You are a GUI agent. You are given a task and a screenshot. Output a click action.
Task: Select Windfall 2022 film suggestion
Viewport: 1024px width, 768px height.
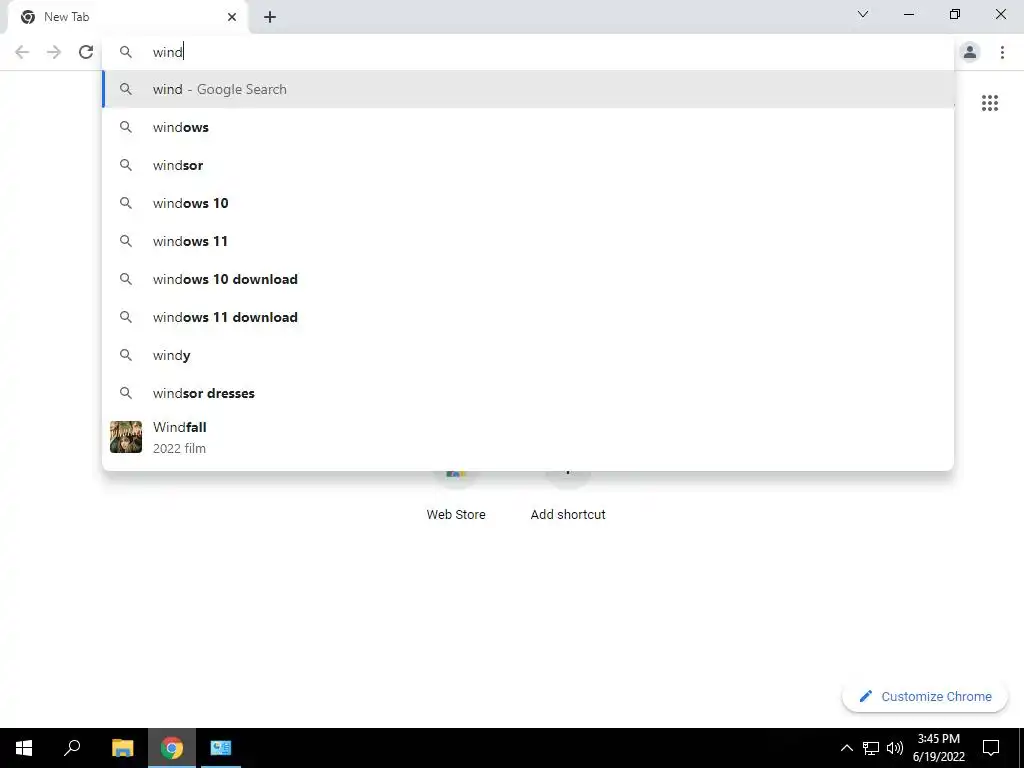tap(528, 437)
